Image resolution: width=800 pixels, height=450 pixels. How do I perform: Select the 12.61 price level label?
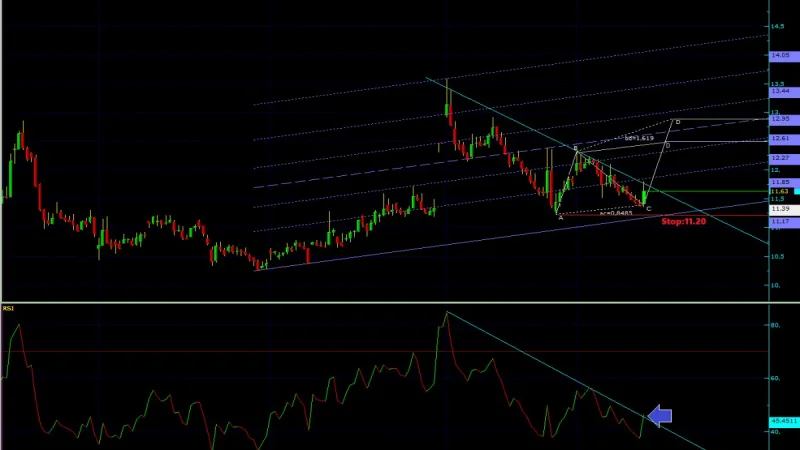point(784,138)
